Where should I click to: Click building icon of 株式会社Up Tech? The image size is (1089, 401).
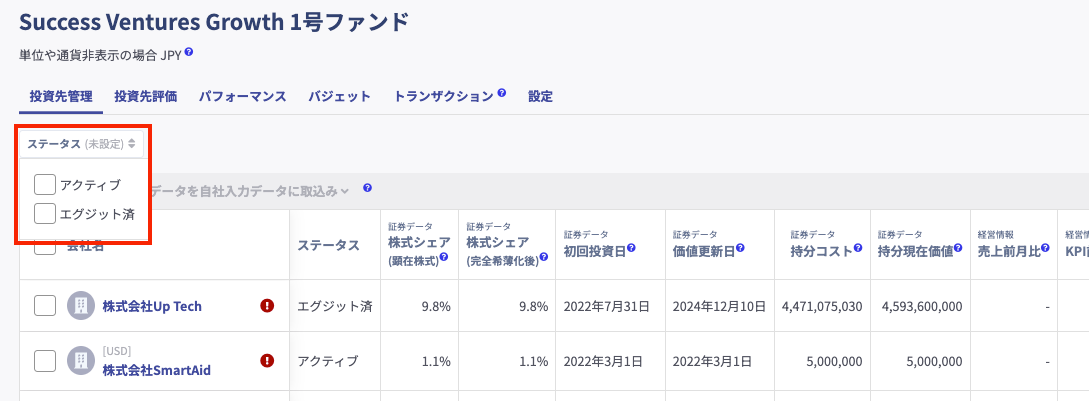tap(80, 306)
